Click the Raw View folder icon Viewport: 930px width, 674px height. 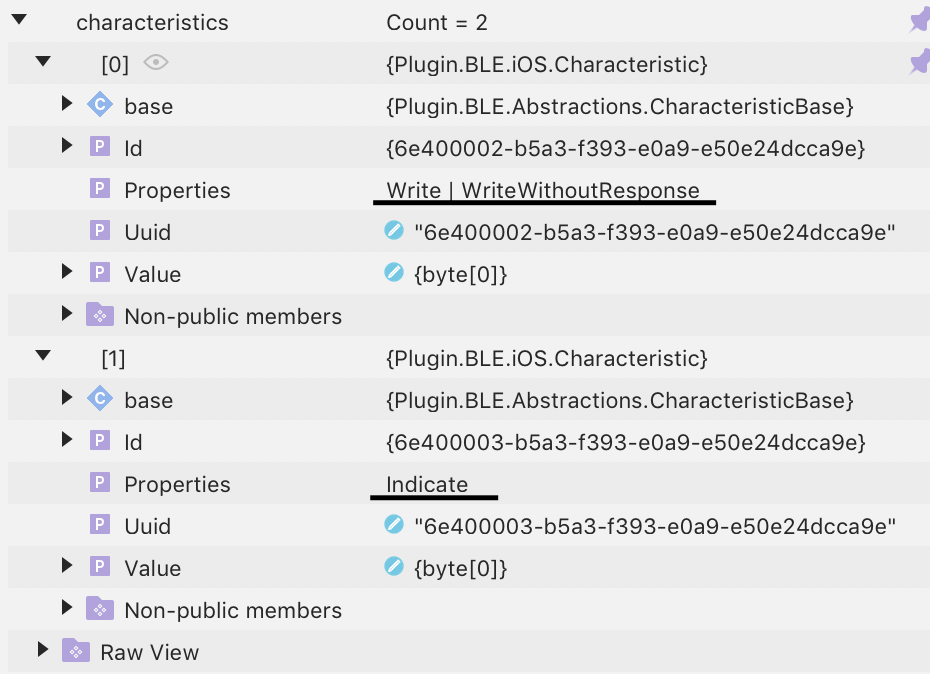click(74, 651)
